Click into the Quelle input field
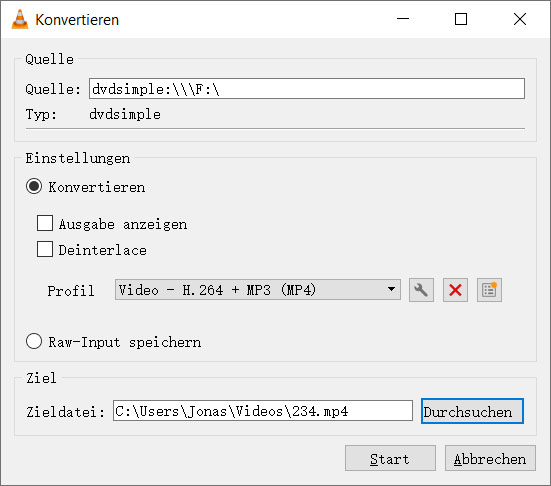The width and height of the screenshot is (551, 486). coord(307,89)
